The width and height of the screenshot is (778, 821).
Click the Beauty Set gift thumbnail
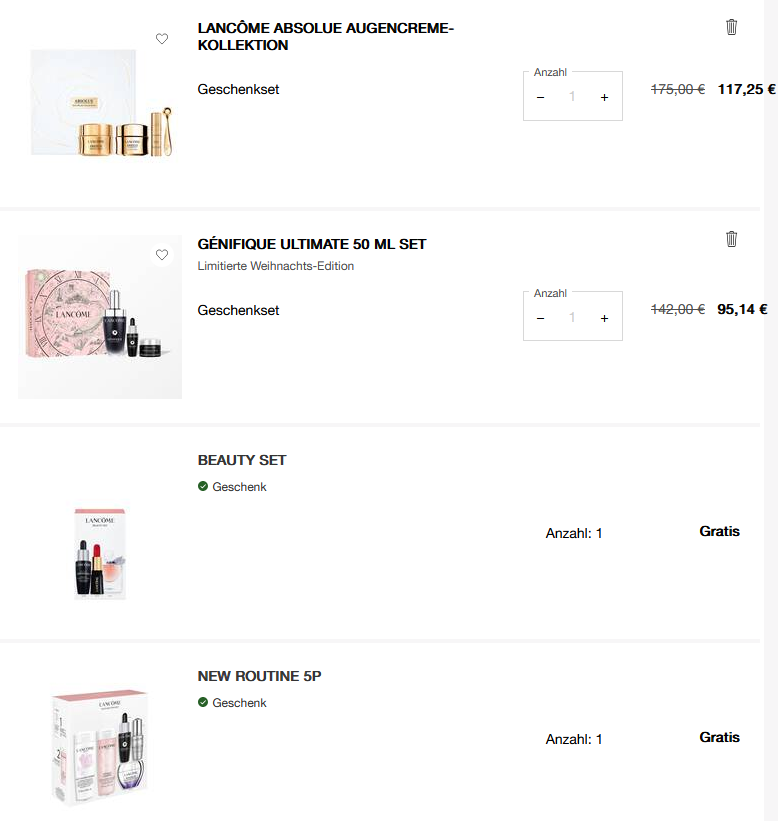click(x=100, y=552)
